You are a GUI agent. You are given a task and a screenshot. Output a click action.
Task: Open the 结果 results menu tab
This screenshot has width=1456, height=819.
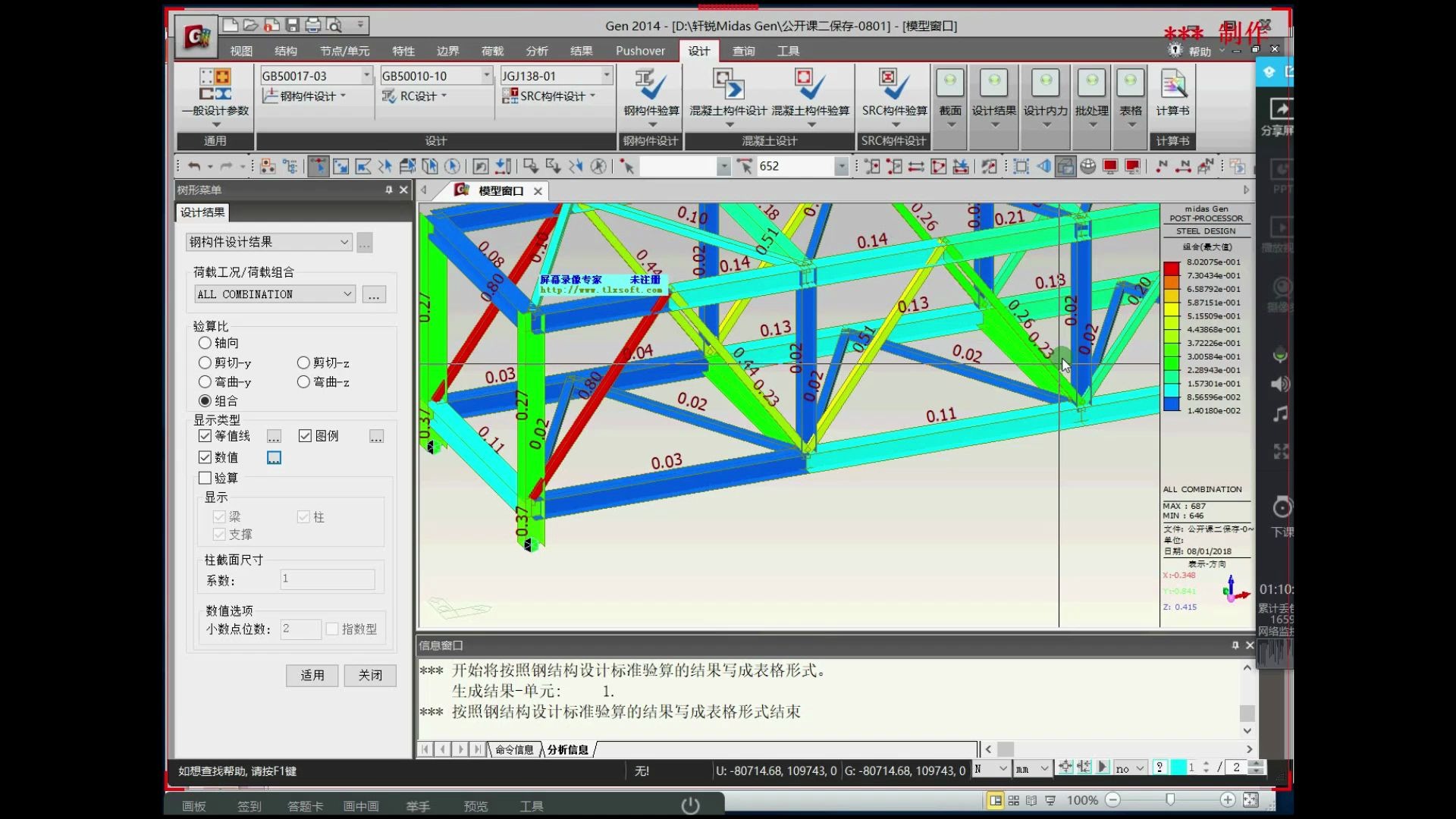click(581, 51)
